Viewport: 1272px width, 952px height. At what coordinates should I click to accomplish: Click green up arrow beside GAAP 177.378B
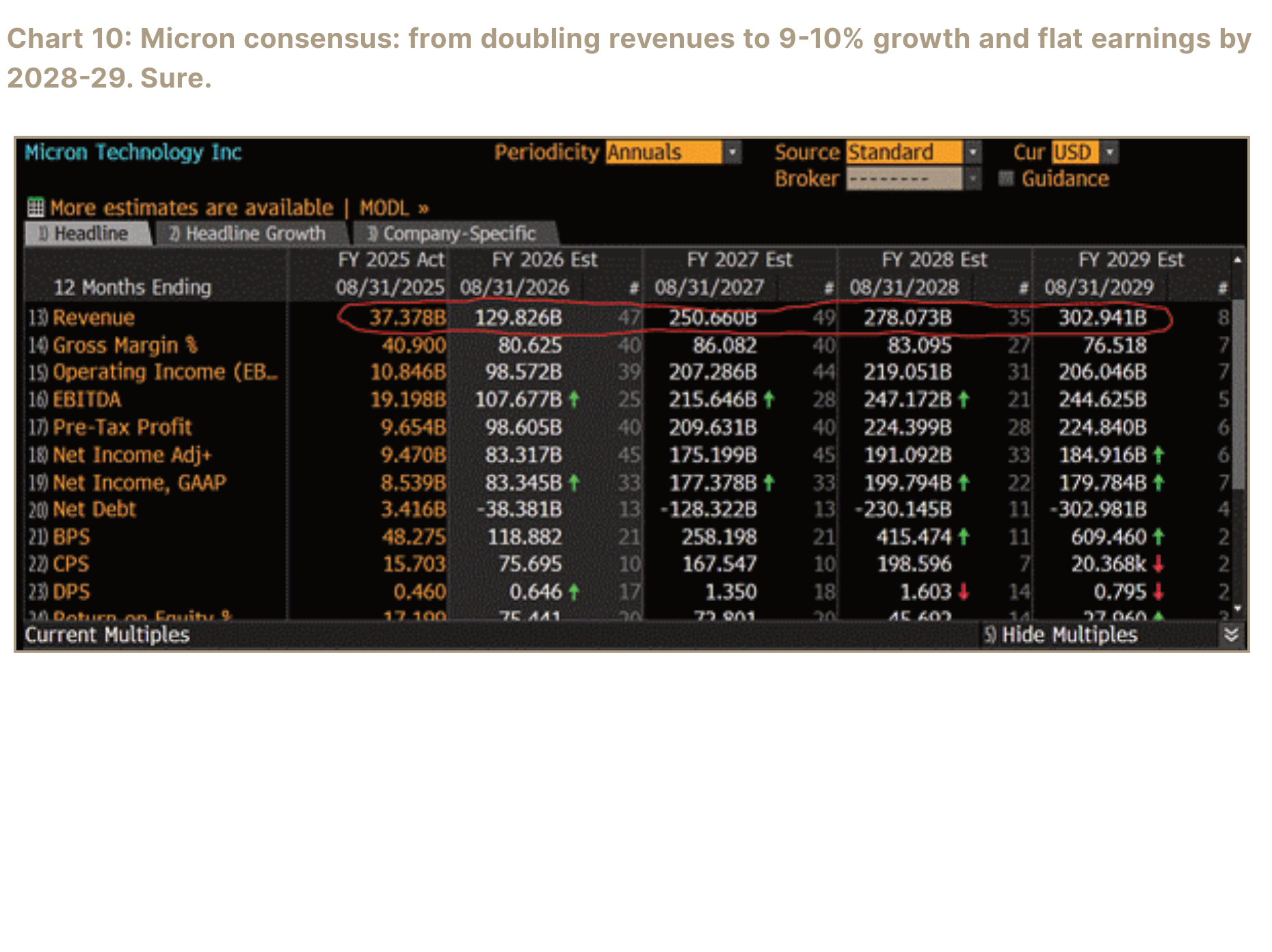(x=769, y=483)
